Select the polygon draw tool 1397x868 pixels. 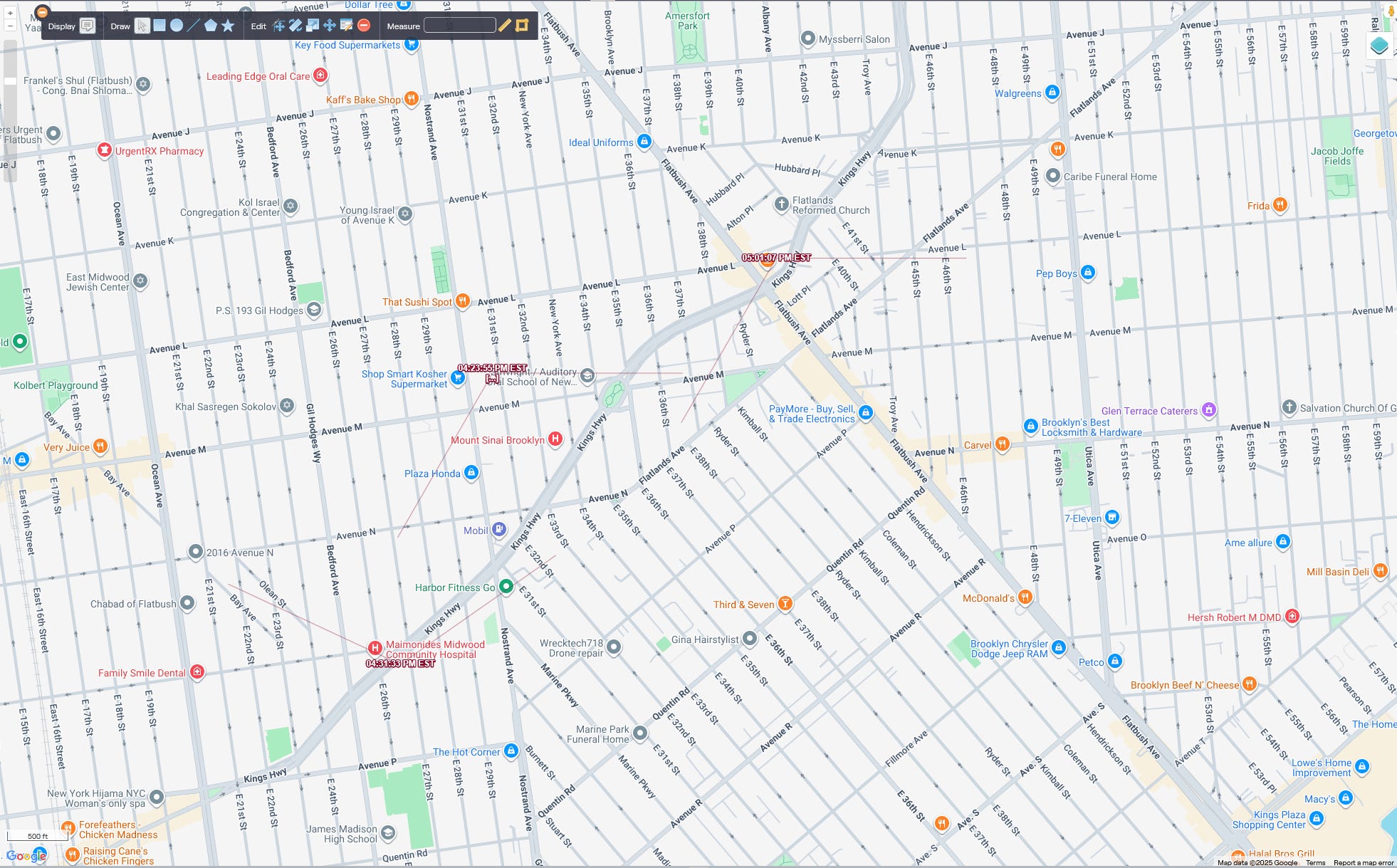point(211,26)
